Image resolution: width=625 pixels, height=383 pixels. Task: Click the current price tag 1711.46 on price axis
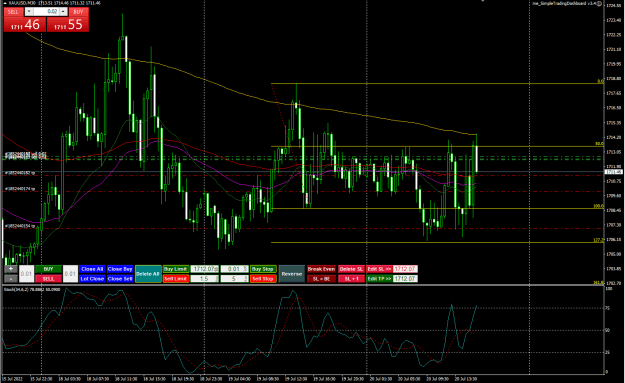pos(613,172)
